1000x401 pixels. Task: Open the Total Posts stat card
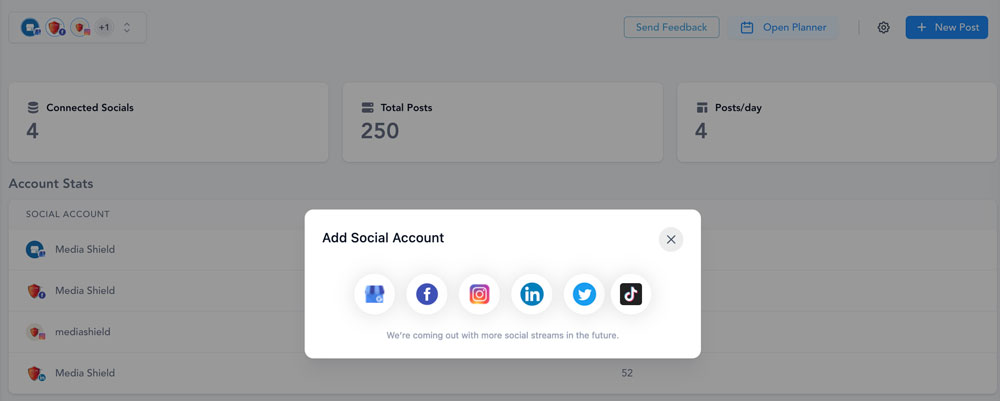click(x=502, y=122)
